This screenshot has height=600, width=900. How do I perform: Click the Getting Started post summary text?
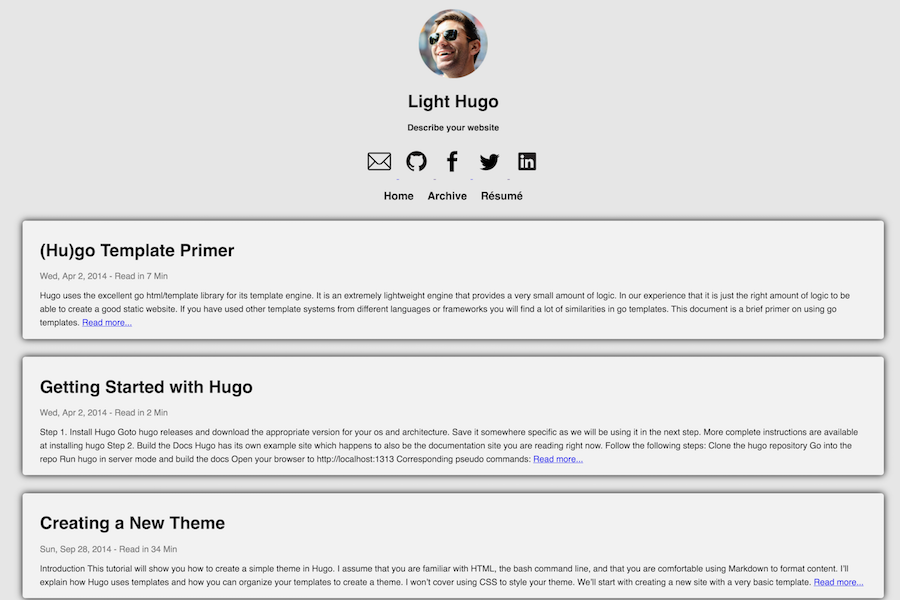pos(449,446)
